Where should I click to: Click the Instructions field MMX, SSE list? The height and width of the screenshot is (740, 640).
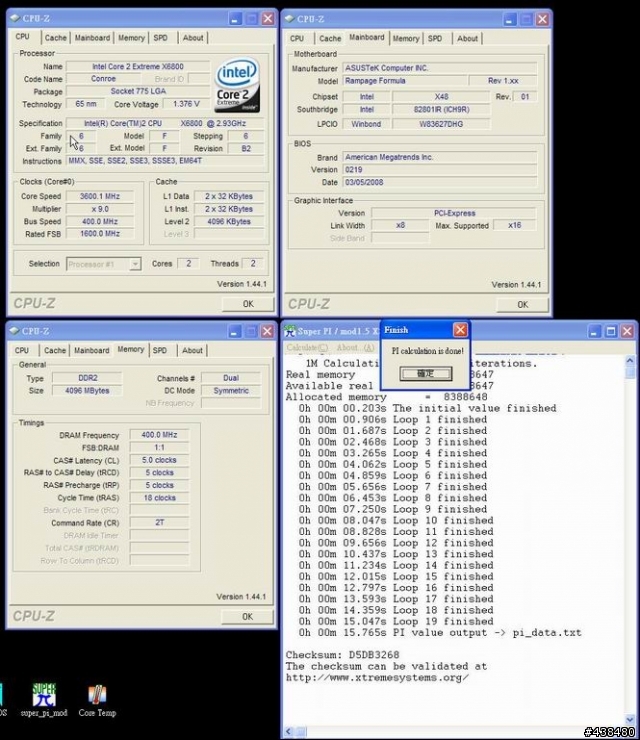[x=165, y=161]
